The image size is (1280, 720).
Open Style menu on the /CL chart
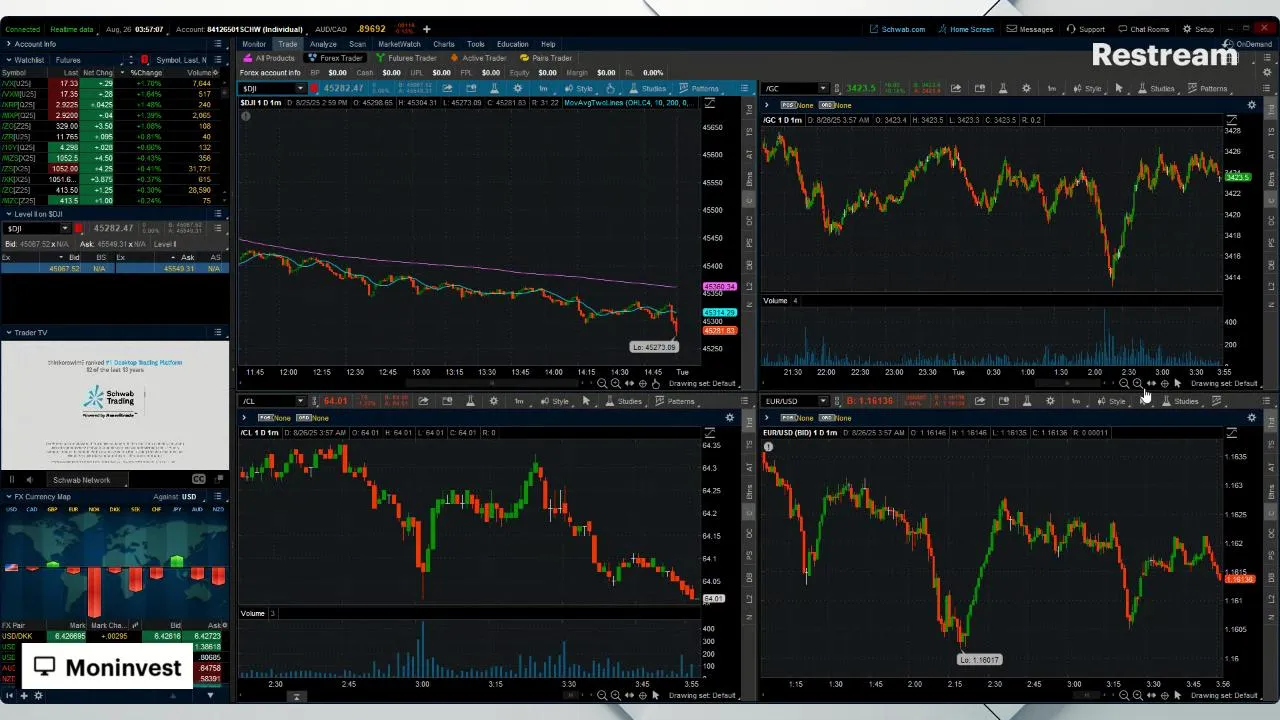[555, 401]
